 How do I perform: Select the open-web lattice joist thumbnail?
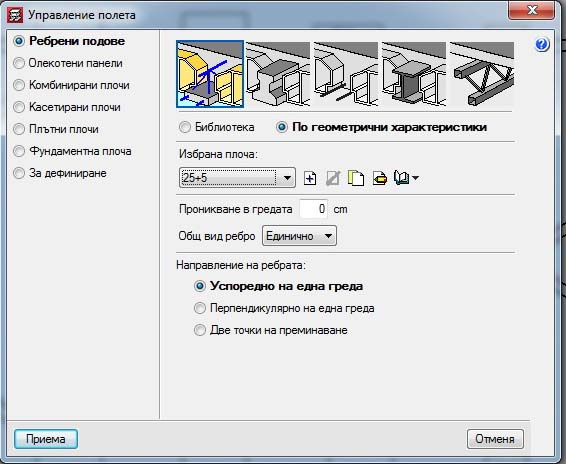[x=482, y=74]
